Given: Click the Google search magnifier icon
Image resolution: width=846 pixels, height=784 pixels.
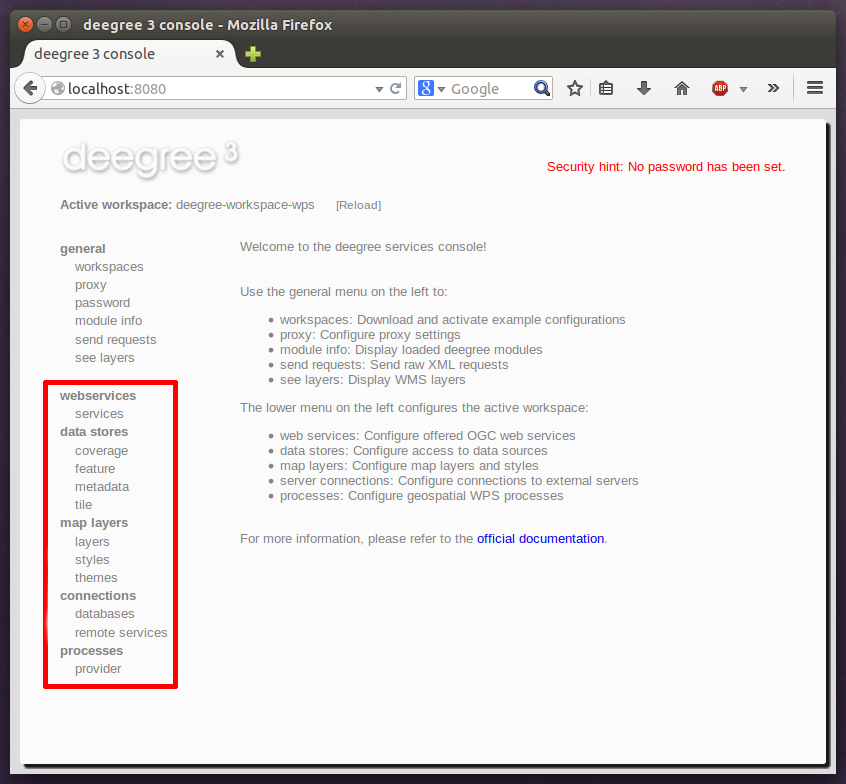Looking at the screenshot, I should point(542,88).
